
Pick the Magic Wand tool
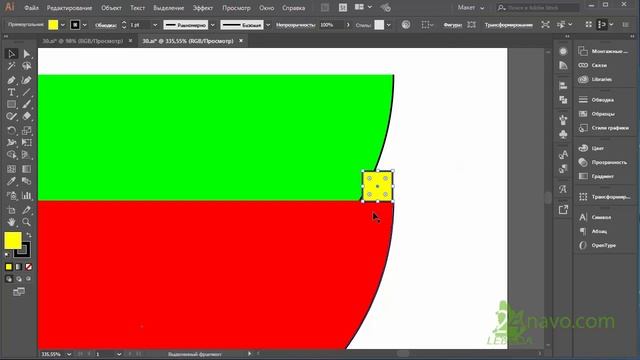[11, 66]
